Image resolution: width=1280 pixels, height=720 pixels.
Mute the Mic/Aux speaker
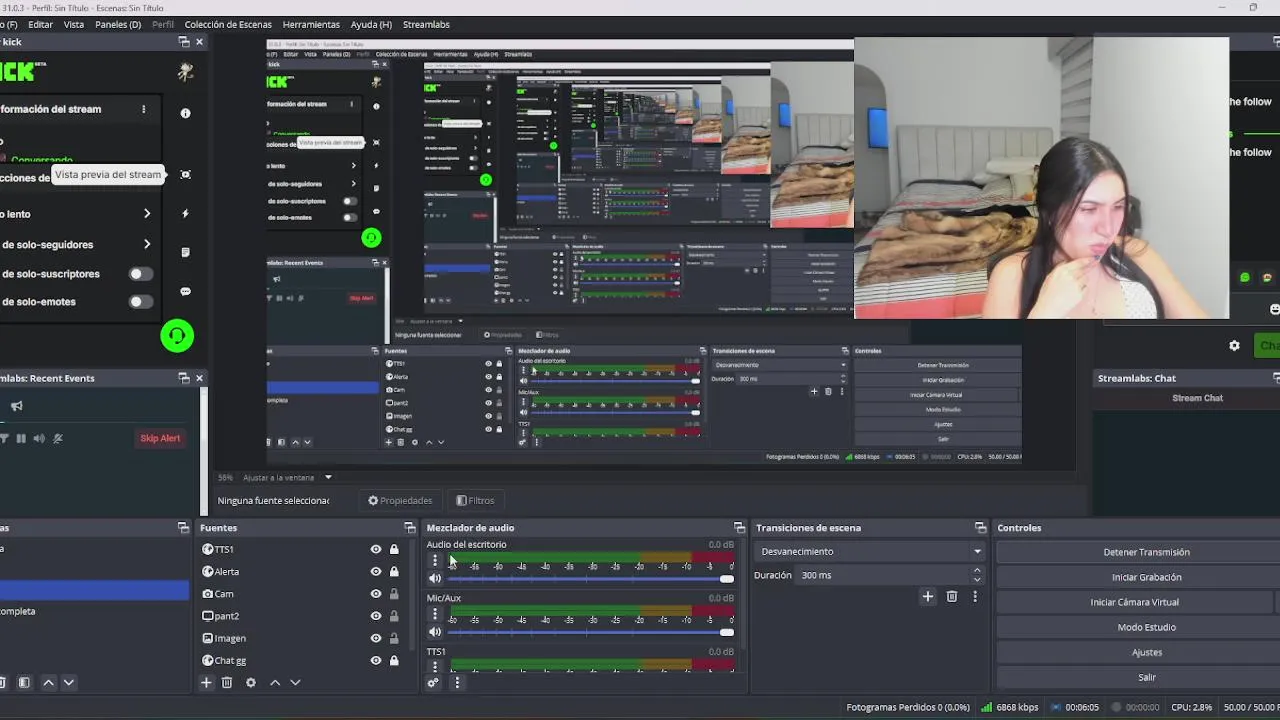435,631
